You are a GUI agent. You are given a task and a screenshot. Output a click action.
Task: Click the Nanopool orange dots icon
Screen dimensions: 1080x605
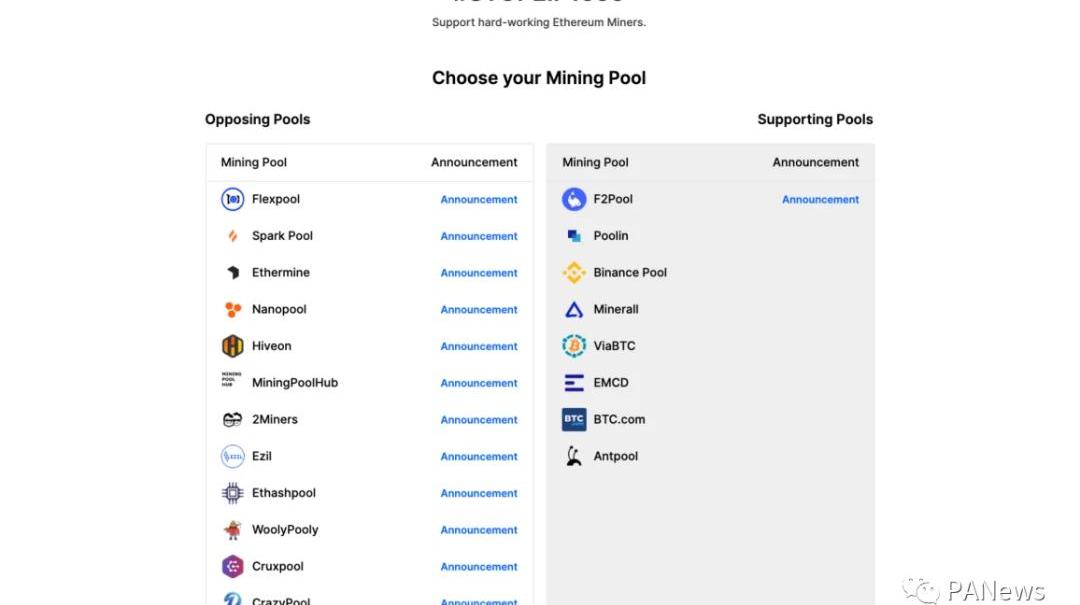pos(233,309)
